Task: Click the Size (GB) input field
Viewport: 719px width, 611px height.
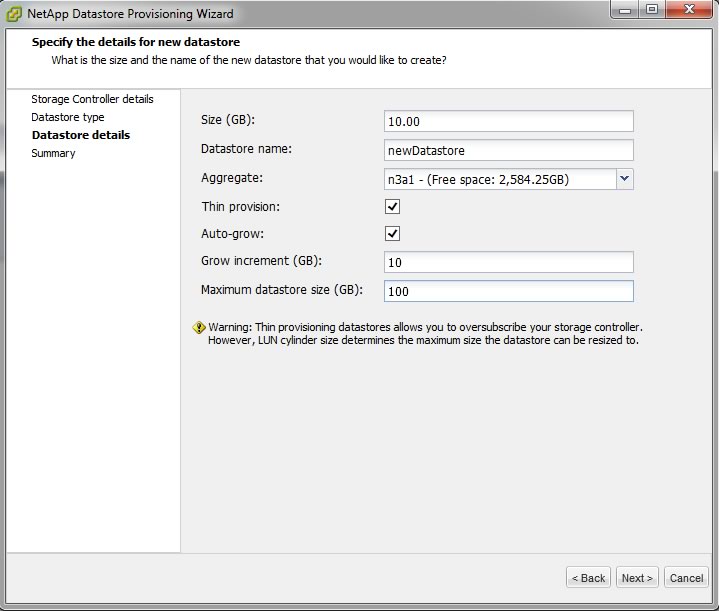Action: tap(508, 121)
